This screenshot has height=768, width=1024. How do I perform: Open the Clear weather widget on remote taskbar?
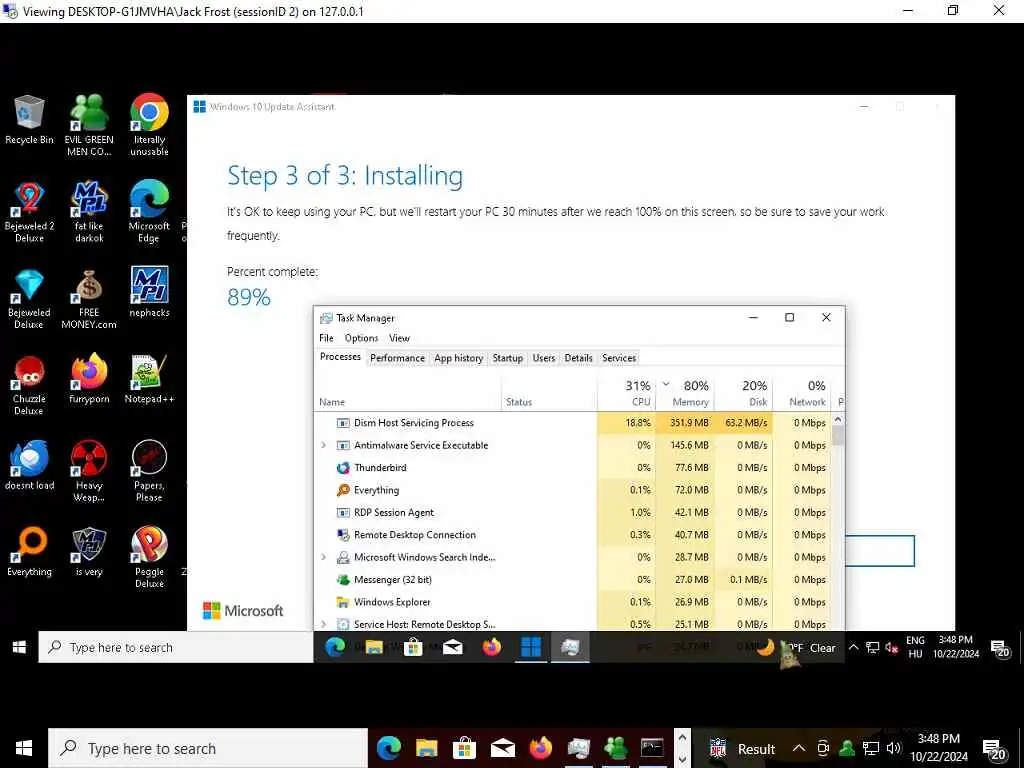[x=798, y=648]
